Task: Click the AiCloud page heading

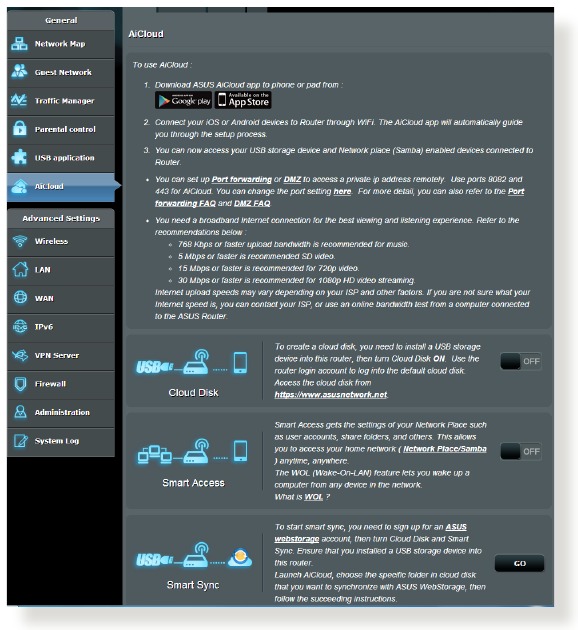Action: click(x=146, y=34)
